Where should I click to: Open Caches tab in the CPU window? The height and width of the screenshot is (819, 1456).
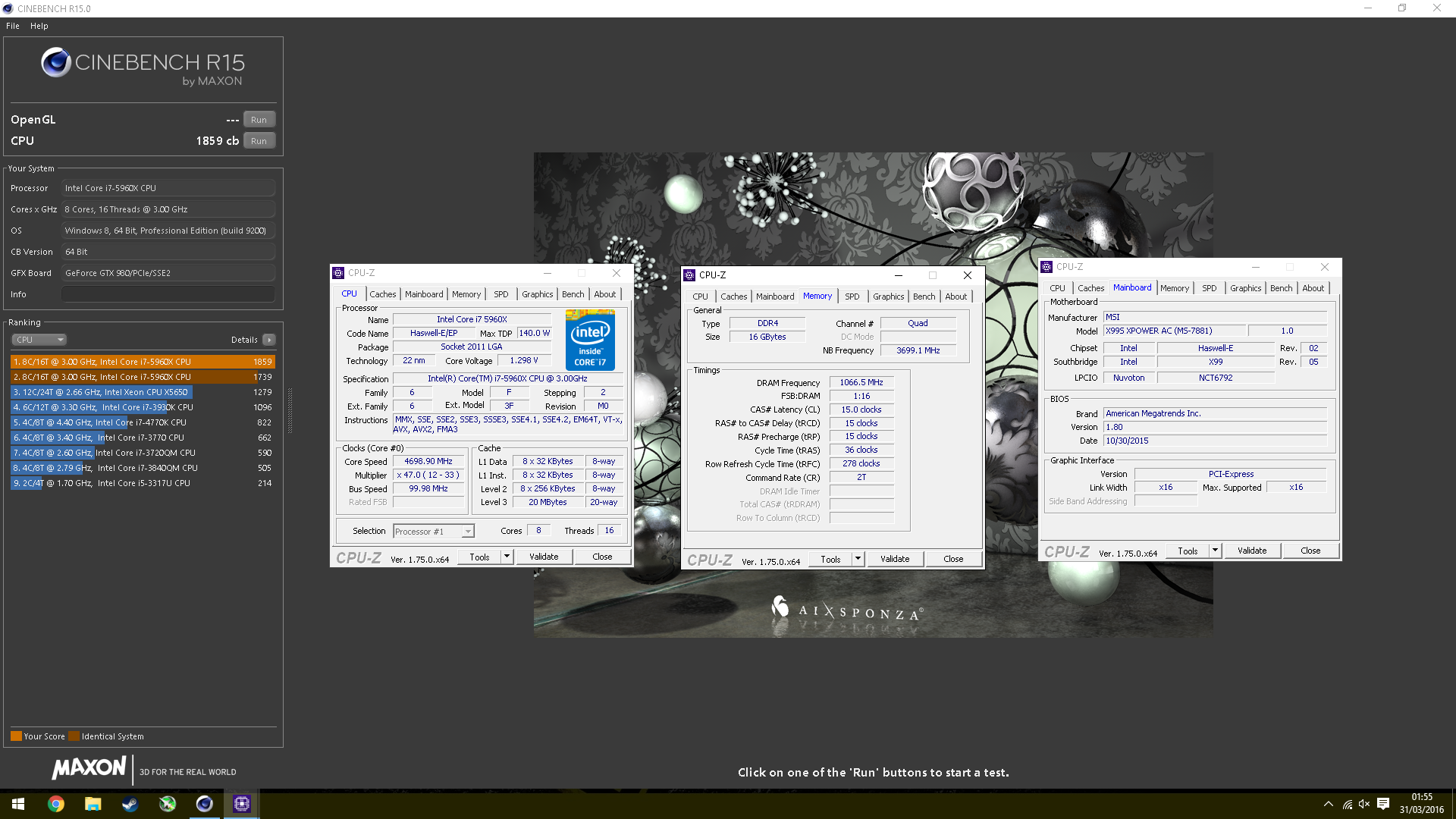383,294
